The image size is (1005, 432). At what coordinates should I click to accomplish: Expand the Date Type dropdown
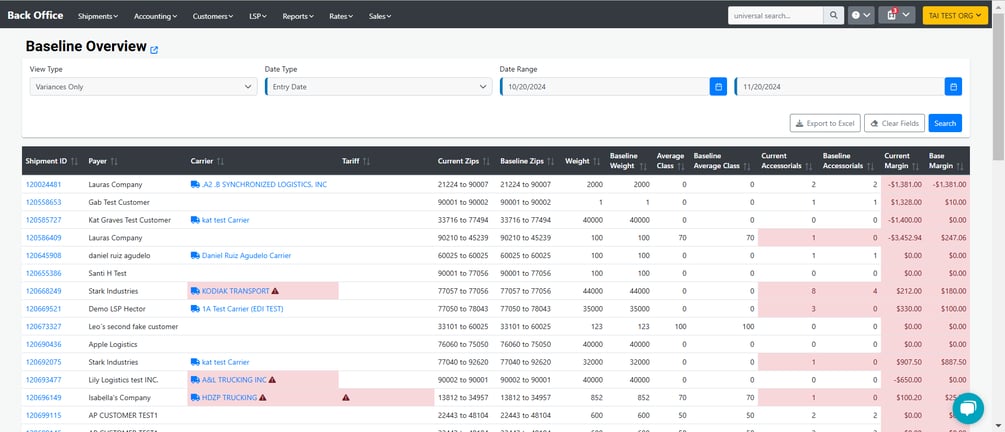[379, 87]
